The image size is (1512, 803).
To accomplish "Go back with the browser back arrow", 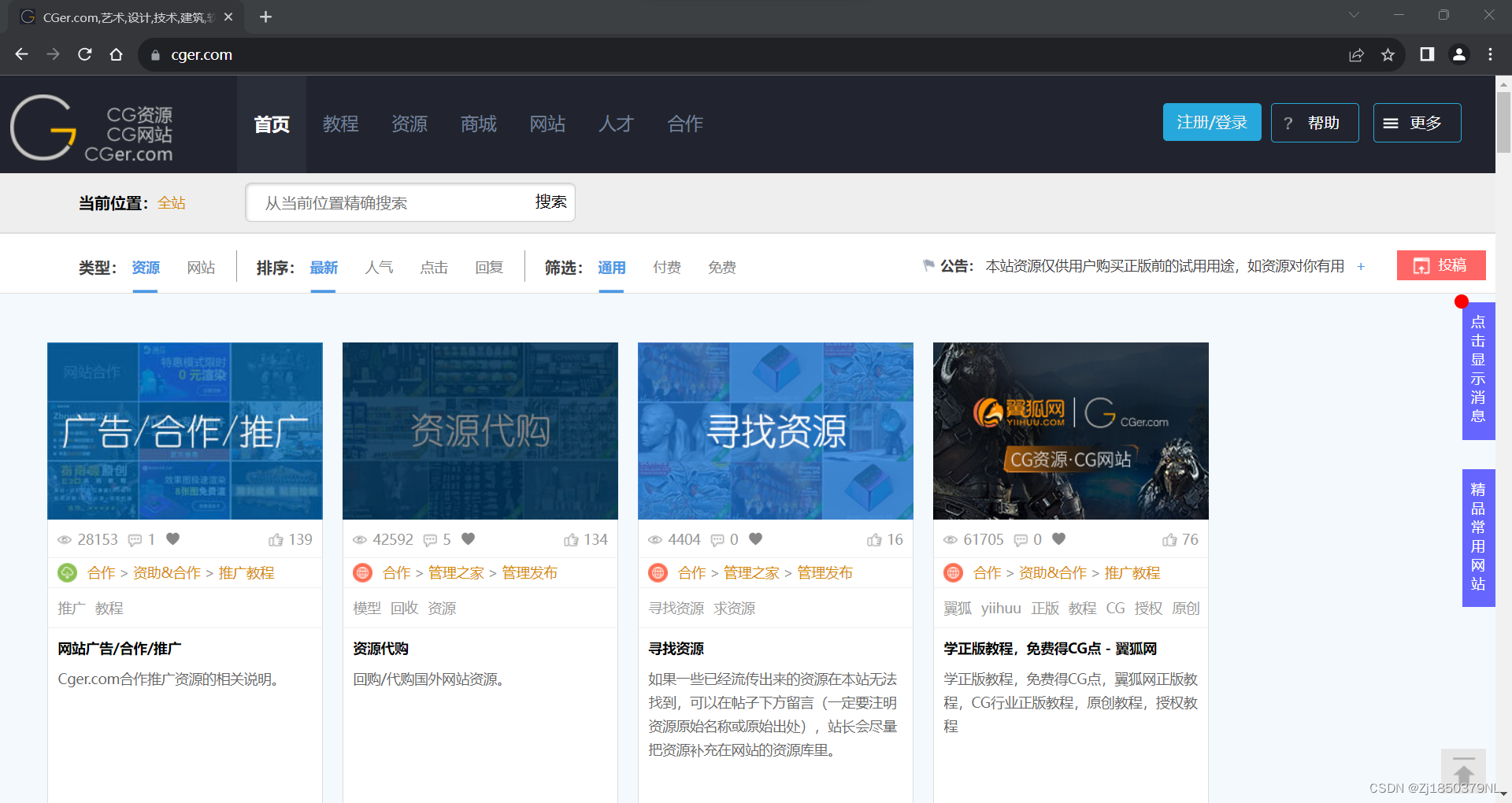I will (21, 54).
